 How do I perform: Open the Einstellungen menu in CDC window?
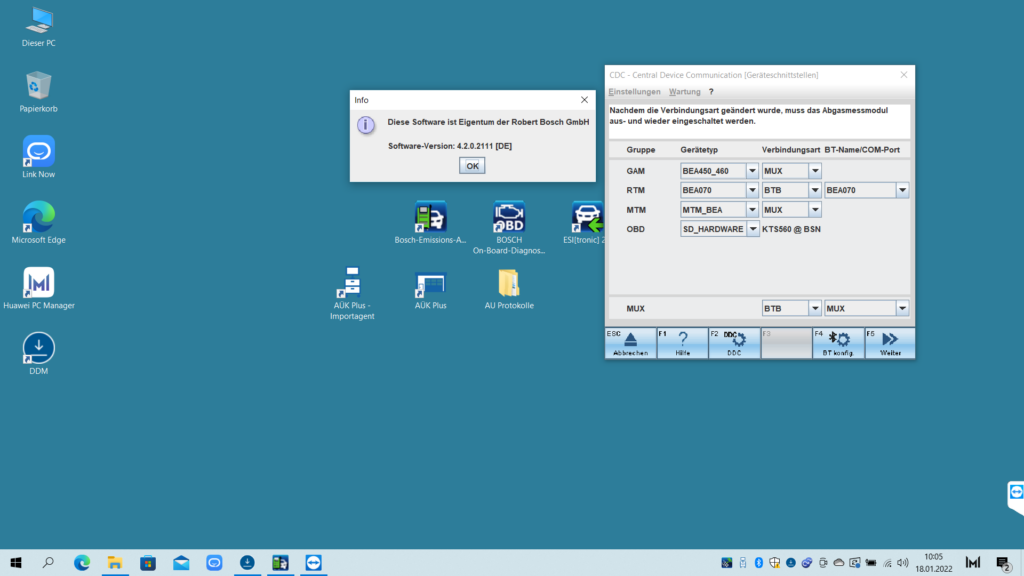[634, 92]
